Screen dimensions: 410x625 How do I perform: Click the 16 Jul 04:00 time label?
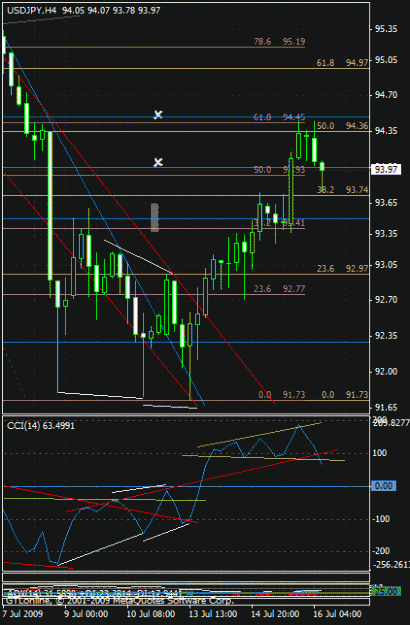(337, 613)
